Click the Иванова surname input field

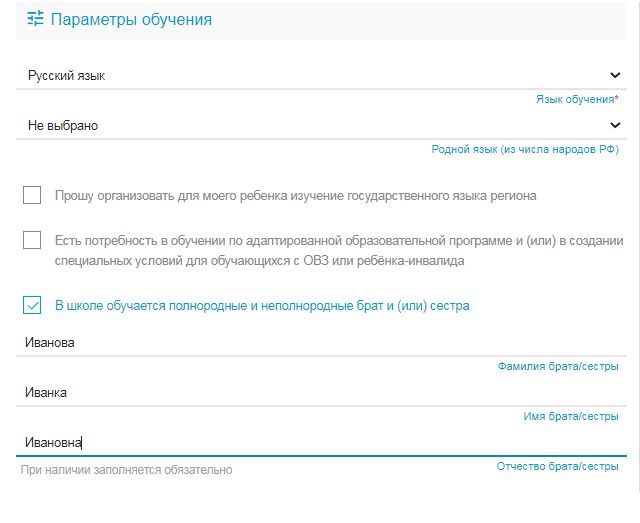point(321,343)
